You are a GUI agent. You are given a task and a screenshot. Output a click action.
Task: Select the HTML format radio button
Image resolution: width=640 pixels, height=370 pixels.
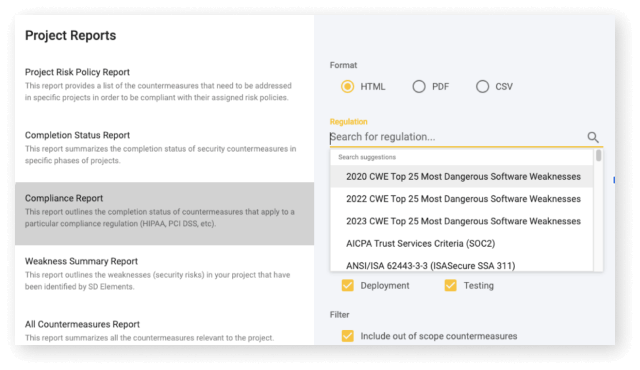coord(347,86)
